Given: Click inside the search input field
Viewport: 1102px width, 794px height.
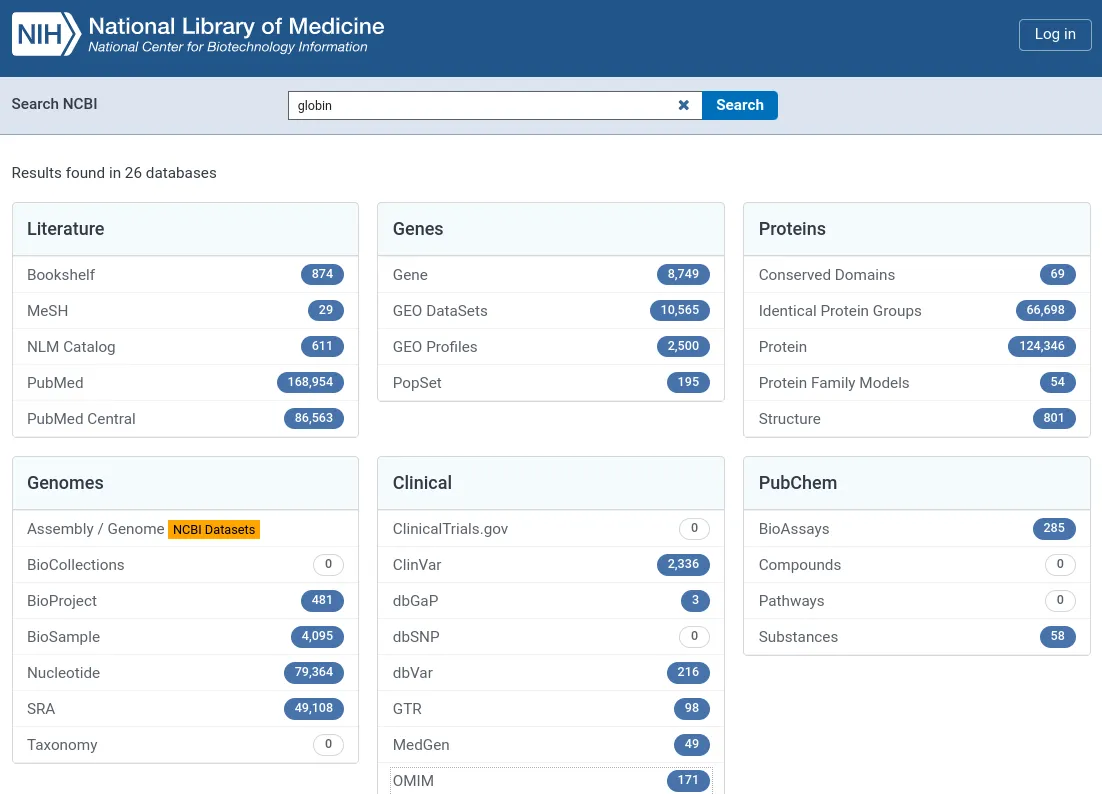Looking at the screenshot, I should click(x=480, y=105).
